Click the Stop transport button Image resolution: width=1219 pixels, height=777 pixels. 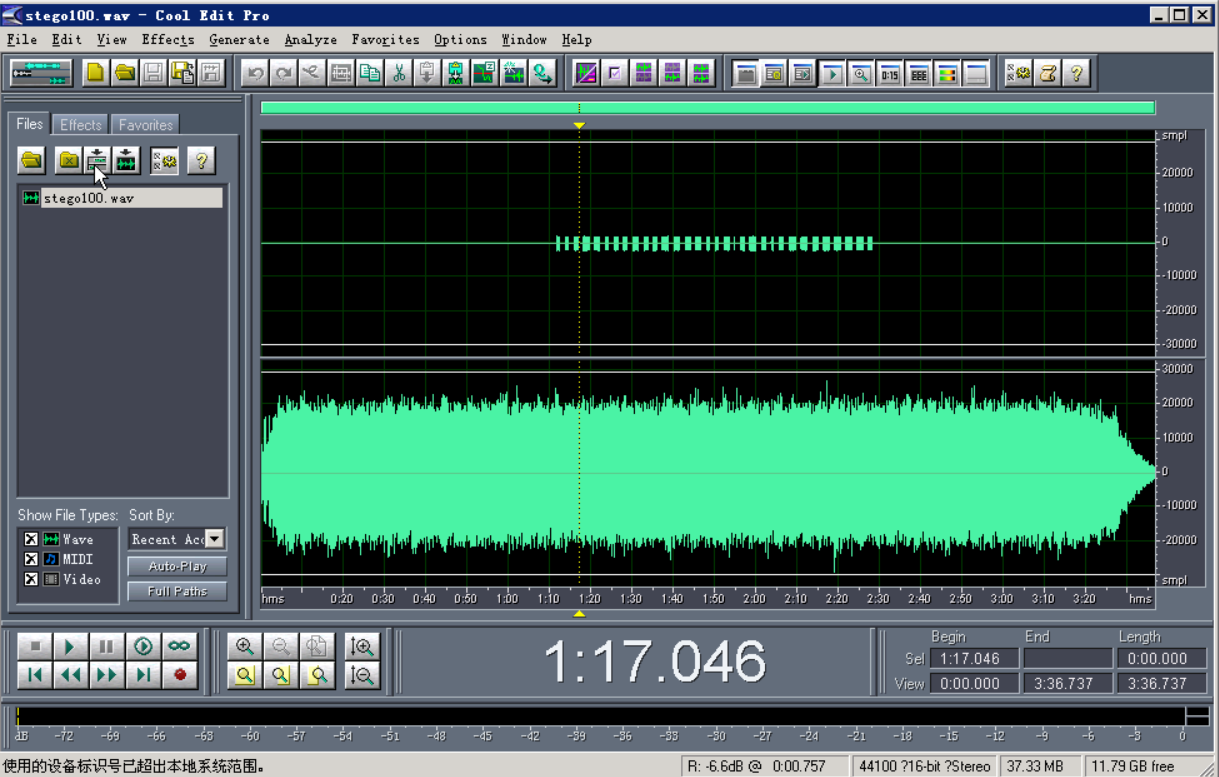tap(34, 647)
